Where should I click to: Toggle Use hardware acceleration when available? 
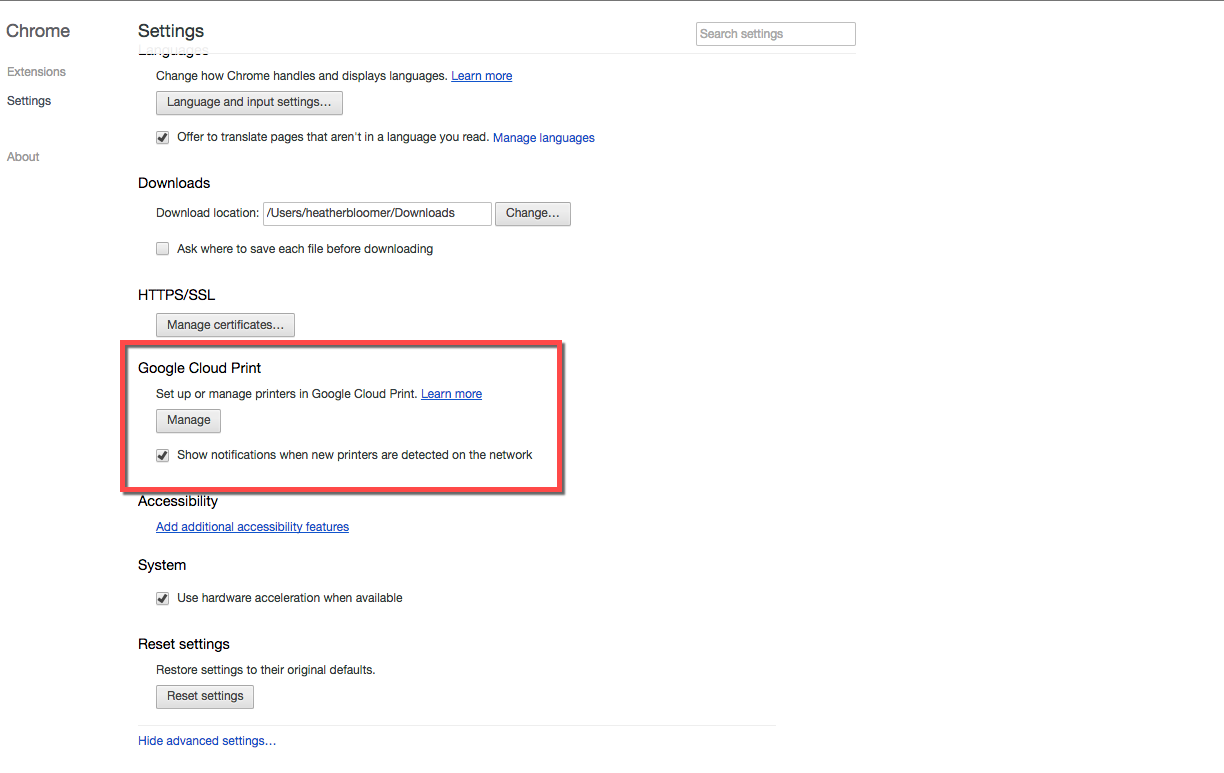162,598
